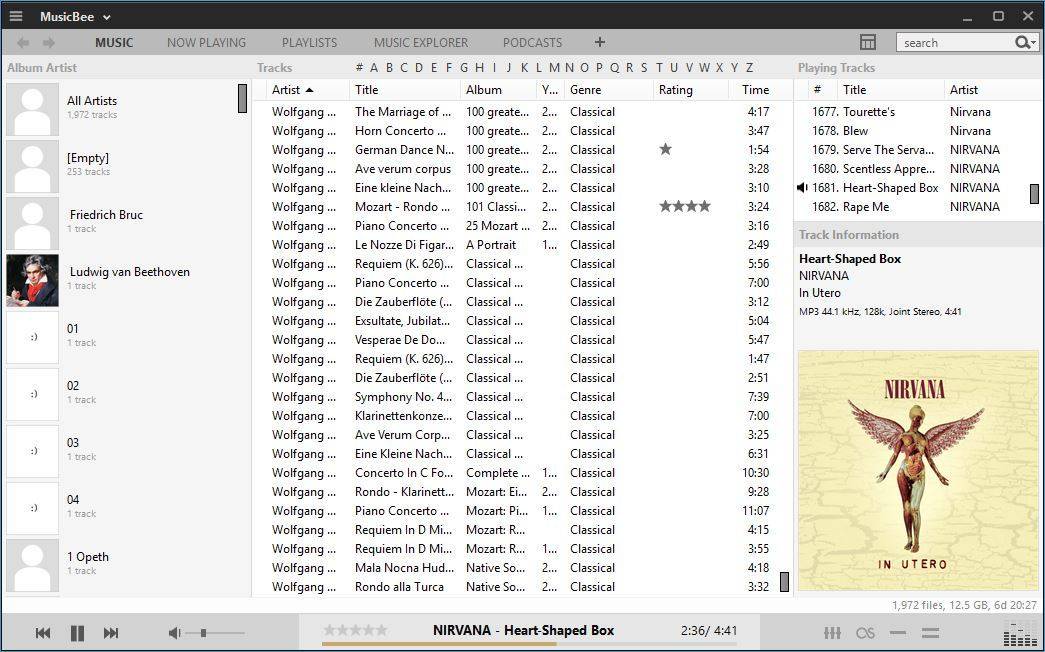Open the PLAYLISTS tab

[309, 43]
